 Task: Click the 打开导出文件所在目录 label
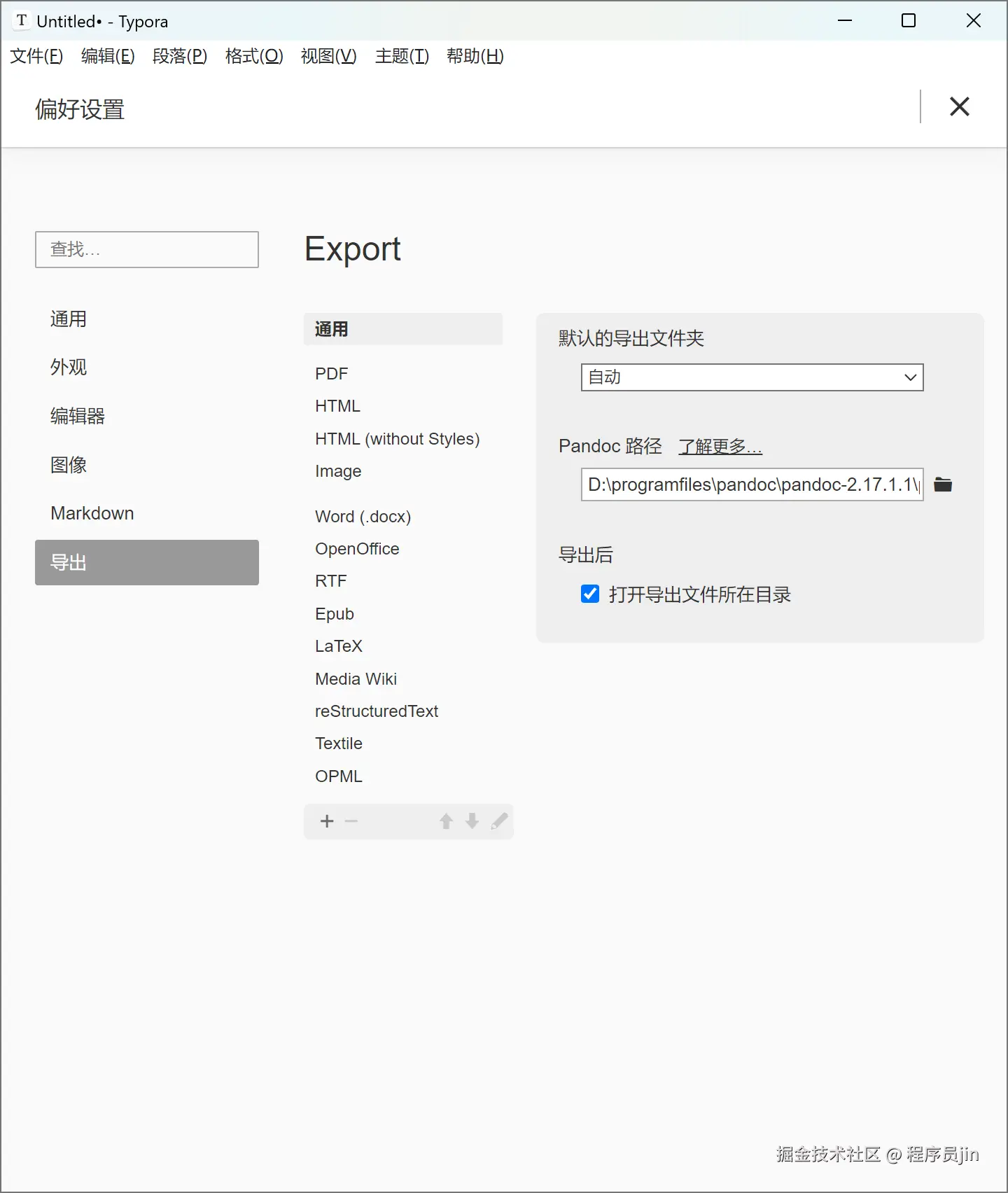click(x=699, y=594)
